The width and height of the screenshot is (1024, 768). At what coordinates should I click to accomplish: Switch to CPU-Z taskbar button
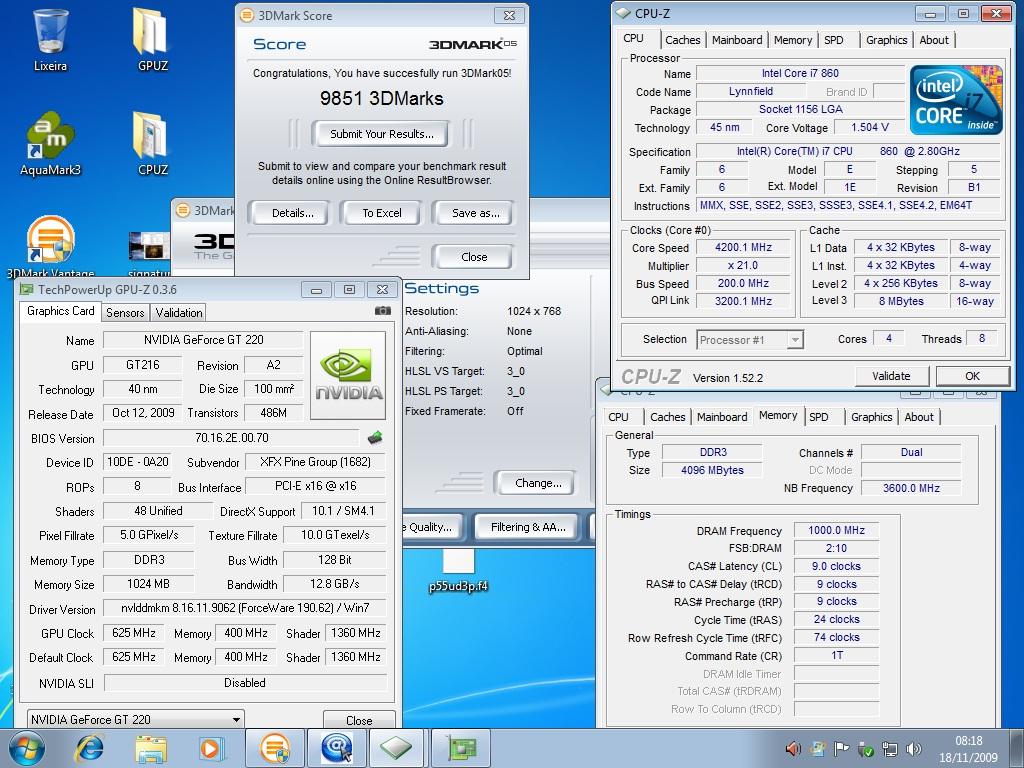tap(398, 748)
